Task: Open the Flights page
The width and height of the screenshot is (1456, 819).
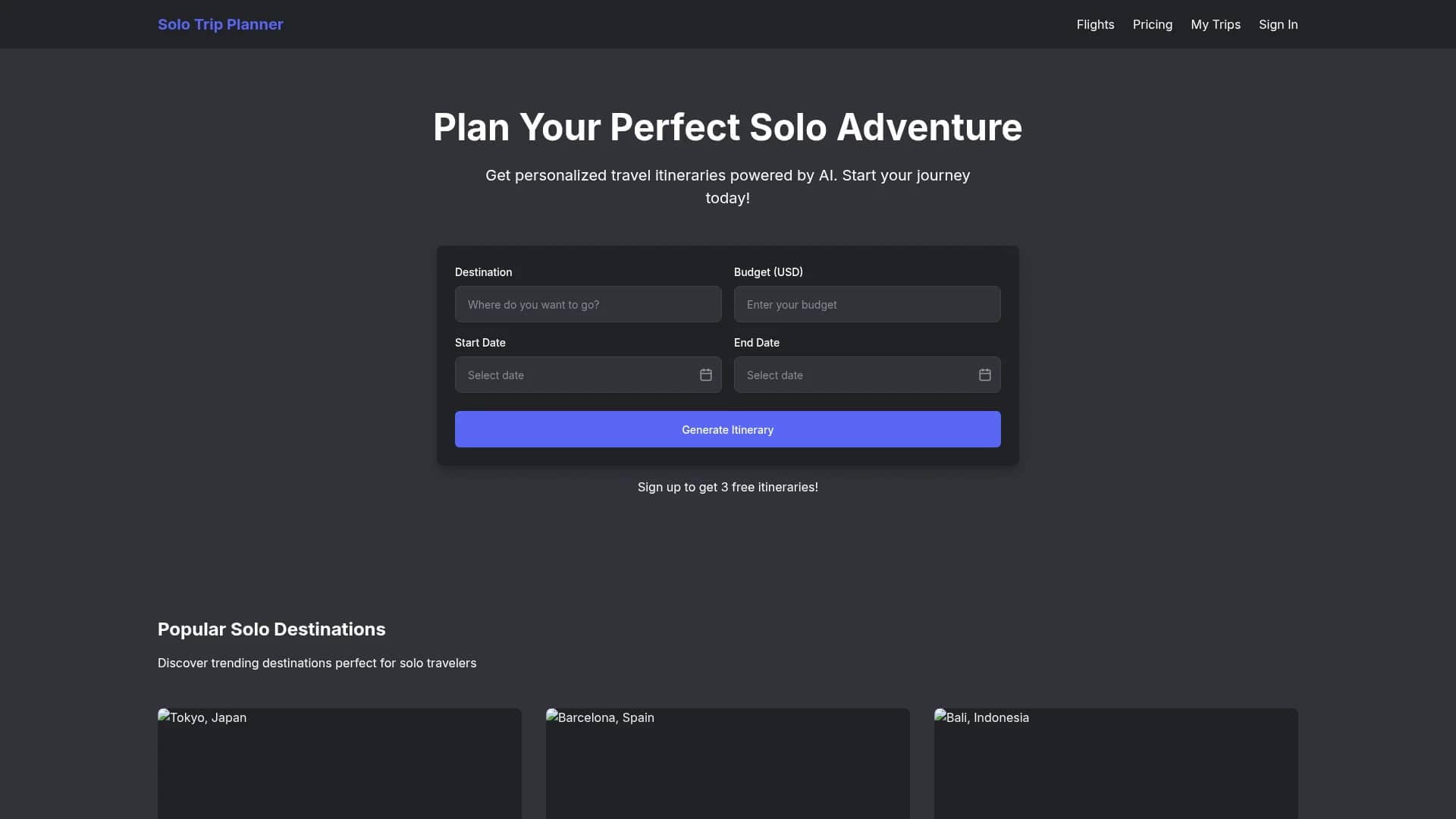Action: pos(1095,24)
